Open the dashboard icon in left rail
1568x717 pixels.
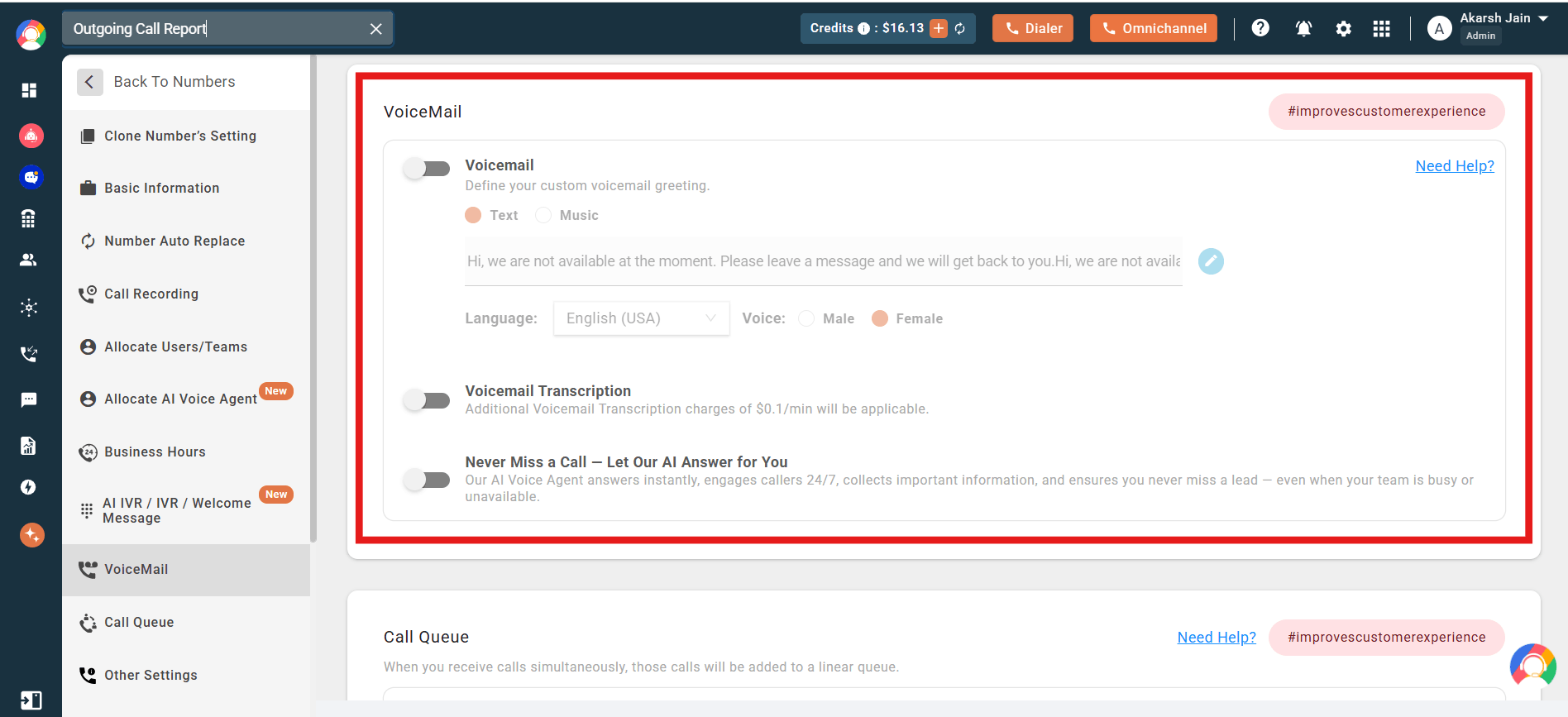[29, 90]
